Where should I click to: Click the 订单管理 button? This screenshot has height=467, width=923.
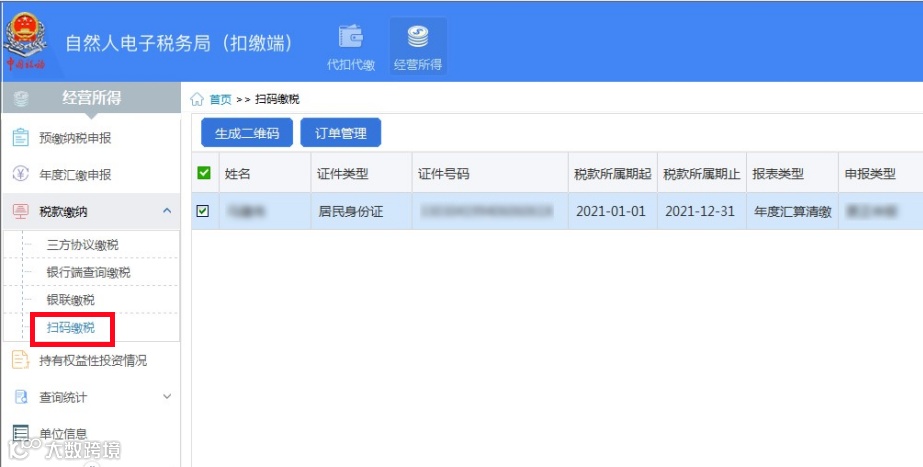pyautogui.click(x=341, y=133)
